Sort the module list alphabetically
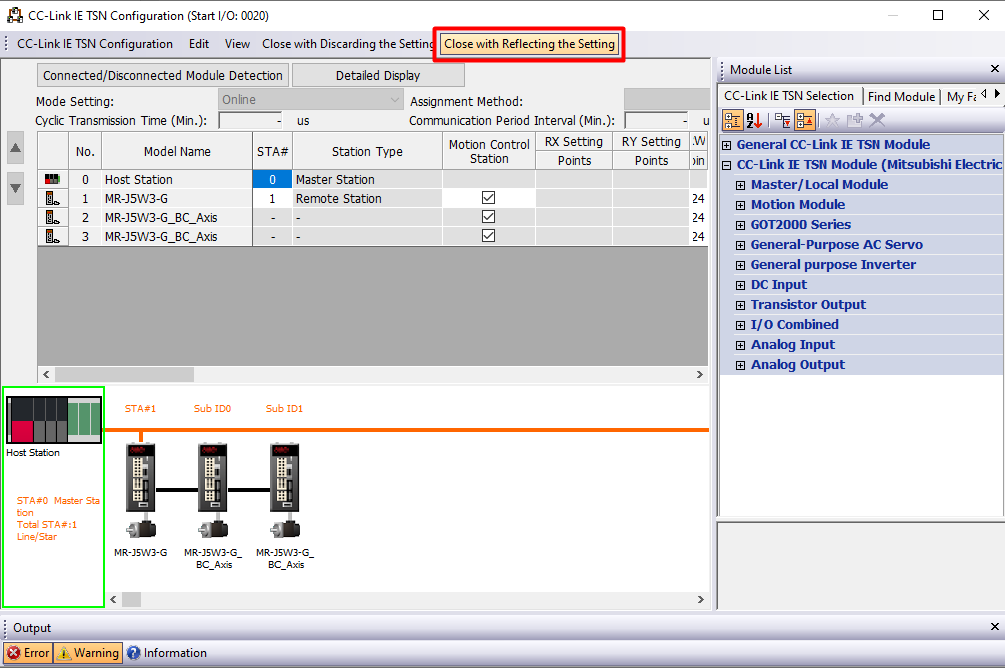 tap(754, 120)
